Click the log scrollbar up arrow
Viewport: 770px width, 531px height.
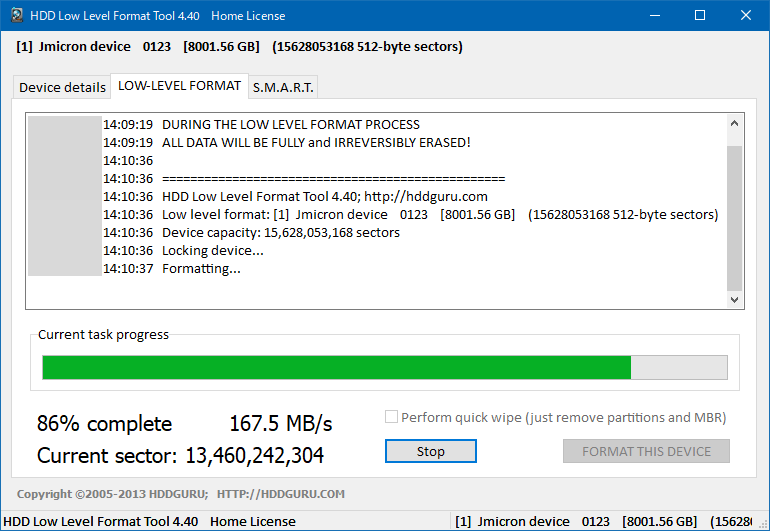[734, 123]
